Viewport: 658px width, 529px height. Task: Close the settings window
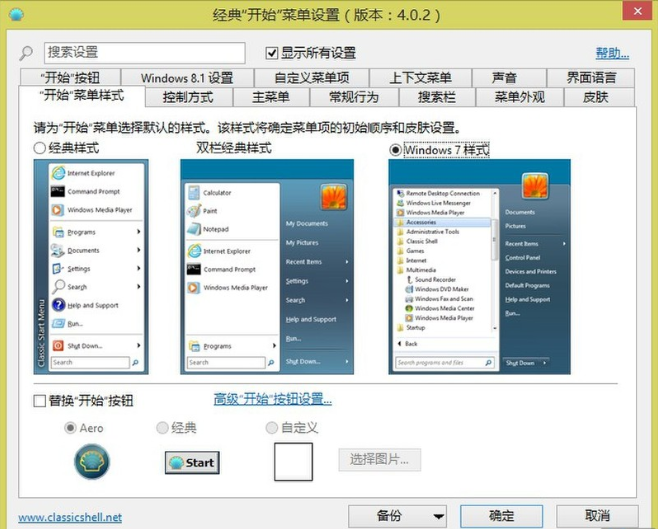pos(637,11)
